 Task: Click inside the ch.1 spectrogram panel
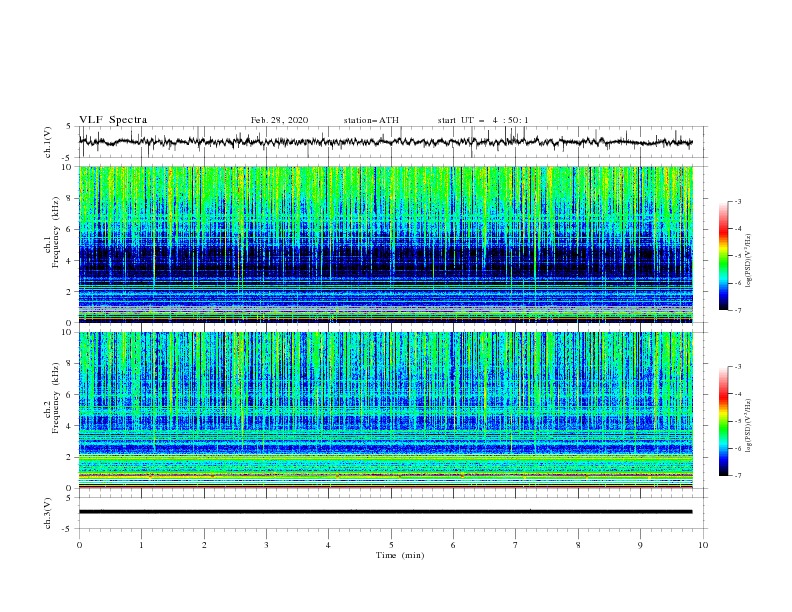(385, 244)
